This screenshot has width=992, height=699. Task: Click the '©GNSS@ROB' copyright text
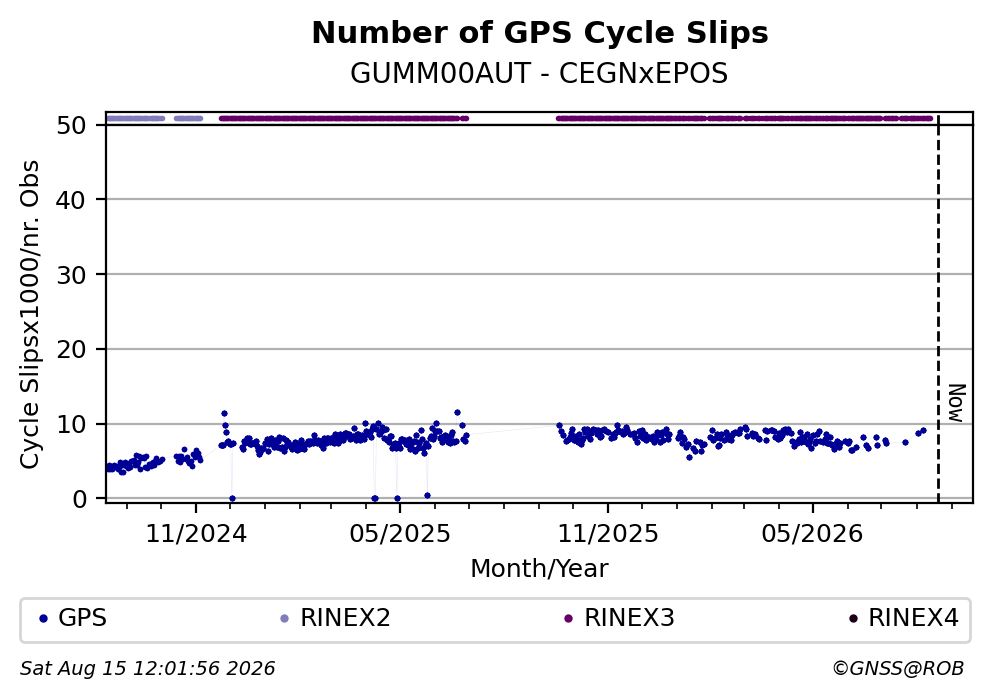898,669
